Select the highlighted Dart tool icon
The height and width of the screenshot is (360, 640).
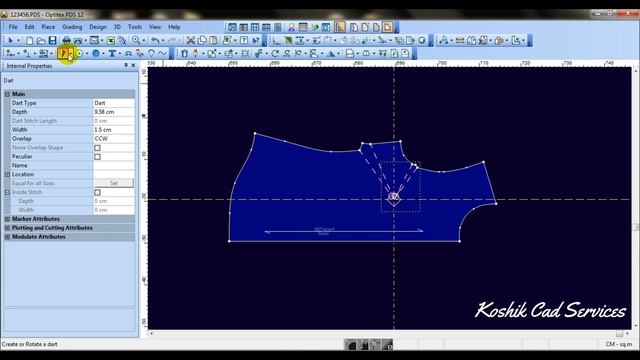(62, 53)
